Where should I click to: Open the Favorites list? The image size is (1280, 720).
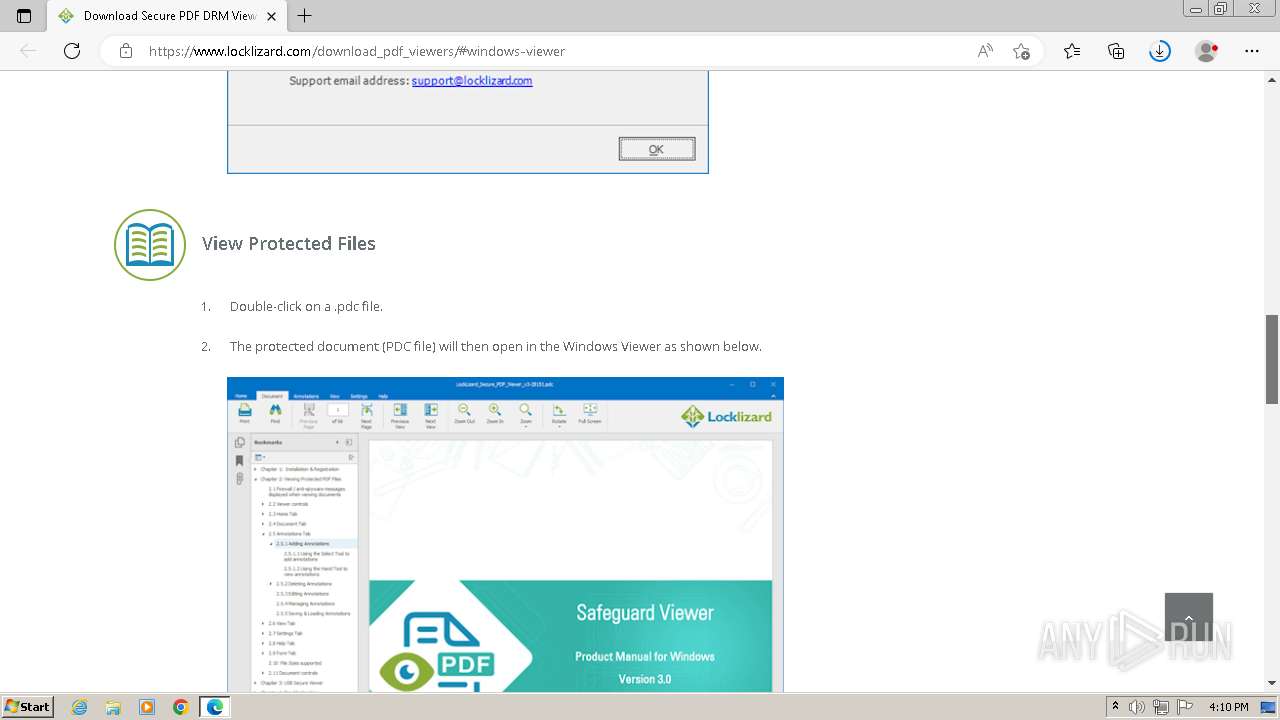tap(1072, 51)
